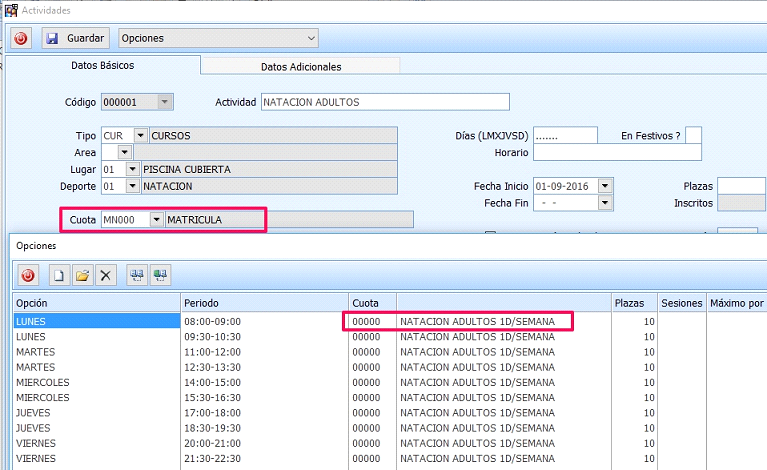
Task: Click the red exit icon in Opciones panel
Action: [28, 275]
